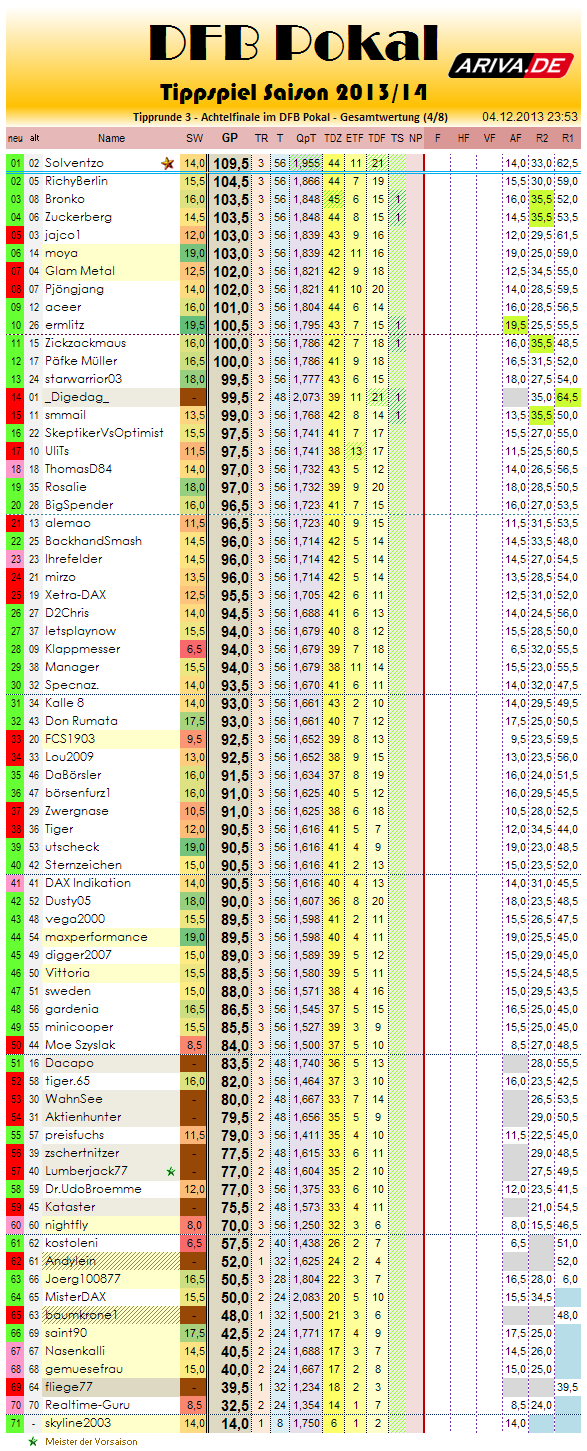Click the gold star beside Solventzo
The width and height of the screenshot is (587, 1451).
click(166, 162)
